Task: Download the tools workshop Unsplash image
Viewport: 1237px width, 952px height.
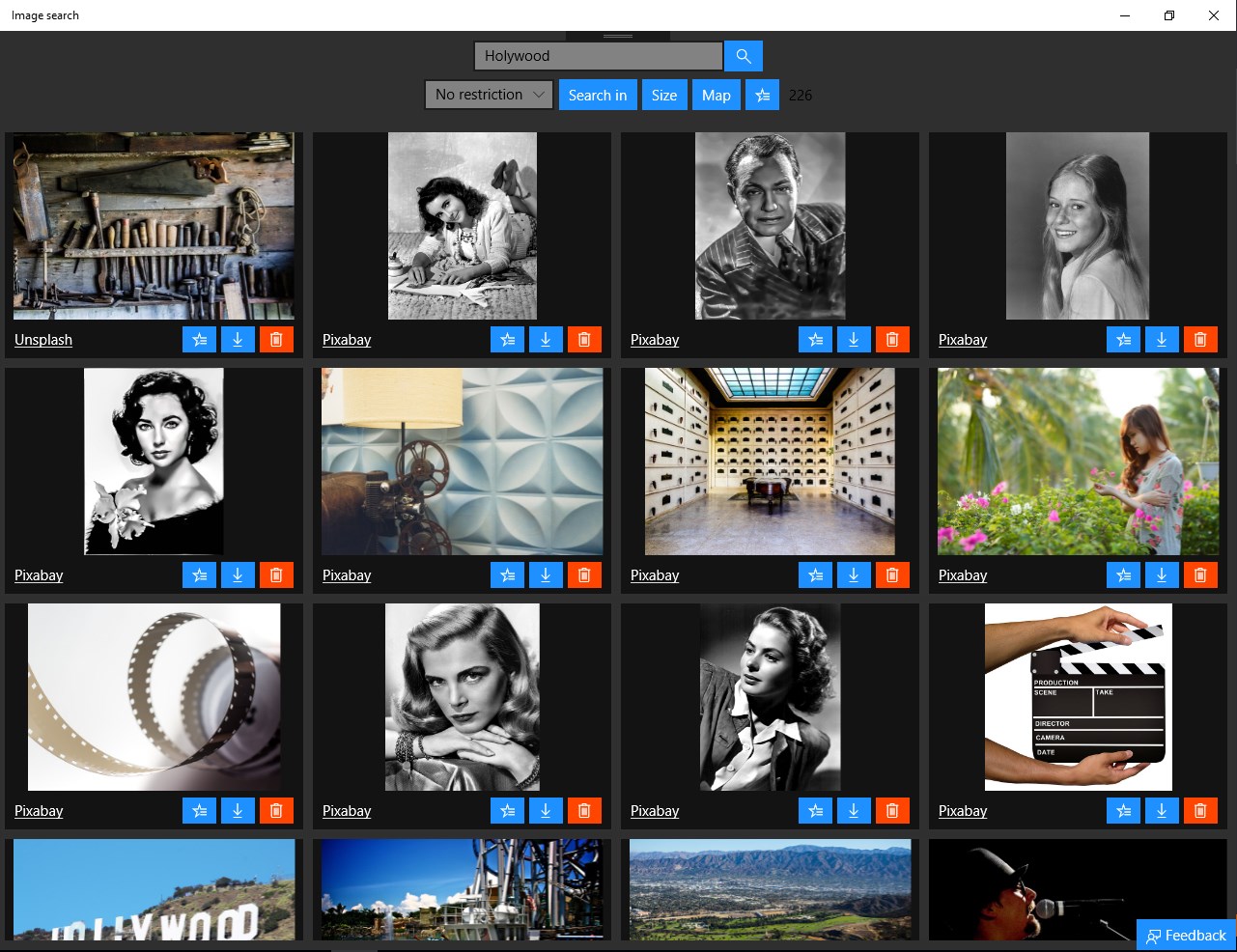Action: pos(238,340)
